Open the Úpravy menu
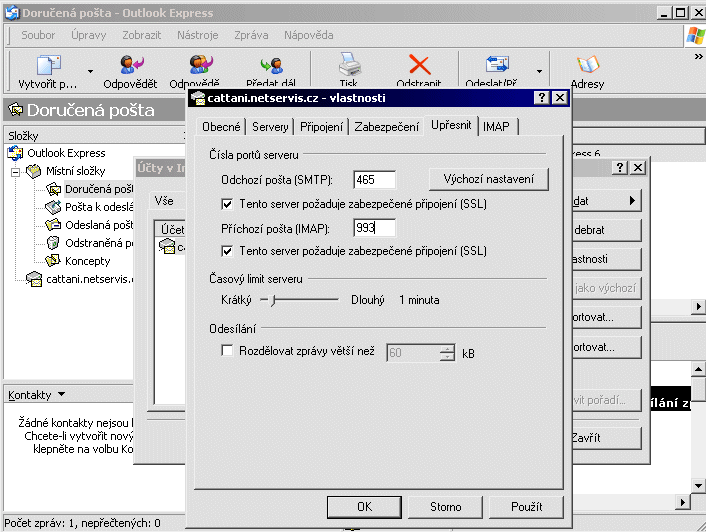 click(x=89, y=35)
